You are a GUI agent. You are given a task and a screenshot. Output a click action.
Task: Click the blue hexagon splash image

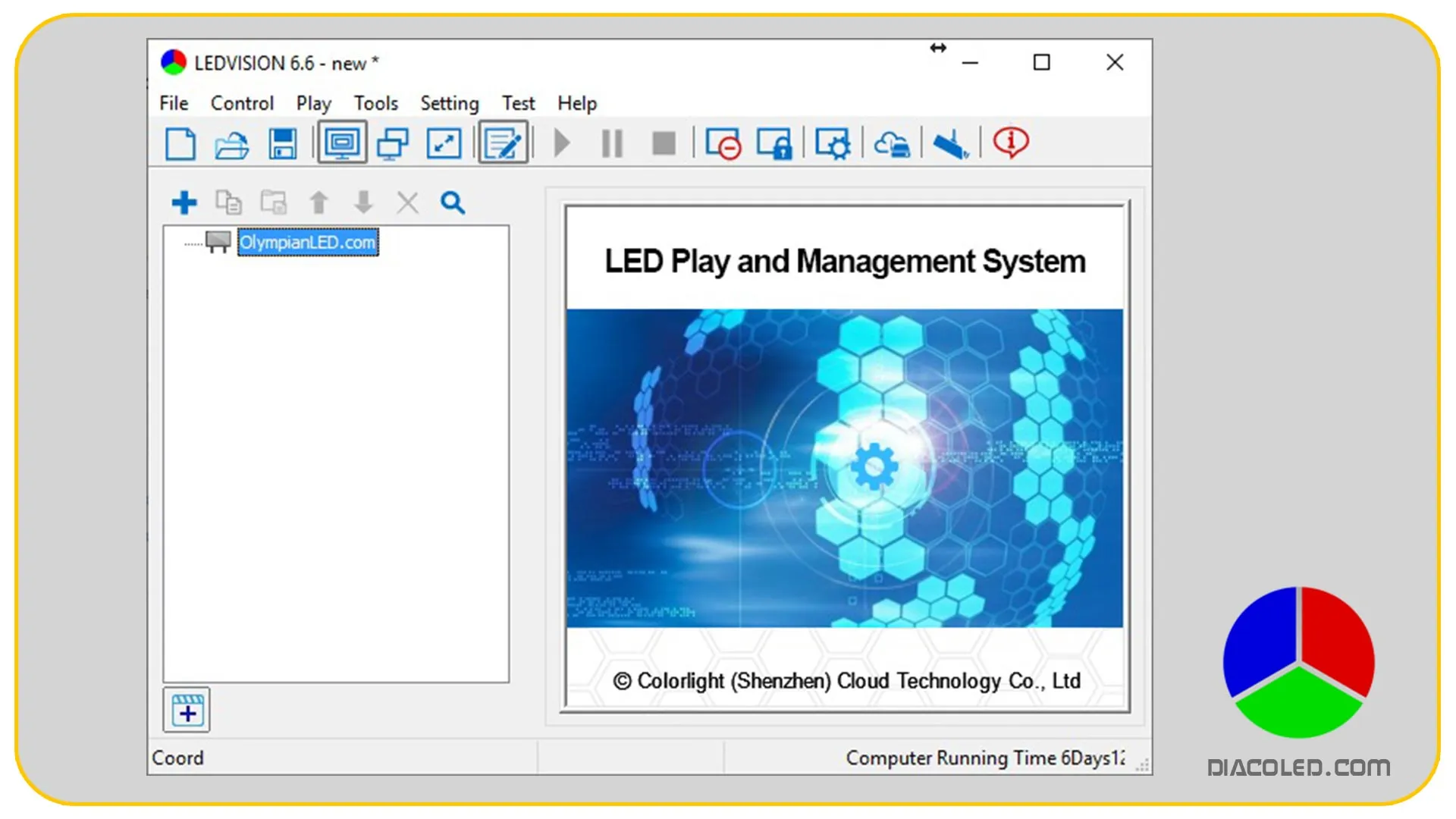845,468
